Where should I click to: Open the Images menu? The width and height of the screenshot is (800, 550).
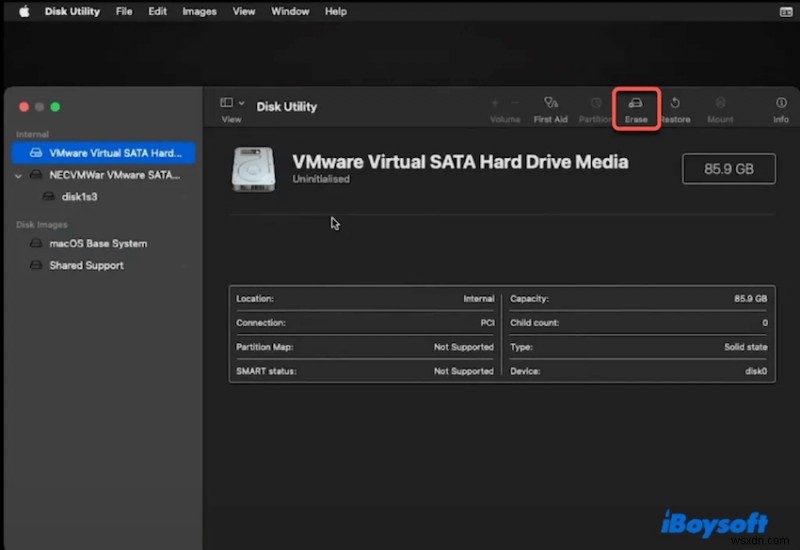click(199, 11)
